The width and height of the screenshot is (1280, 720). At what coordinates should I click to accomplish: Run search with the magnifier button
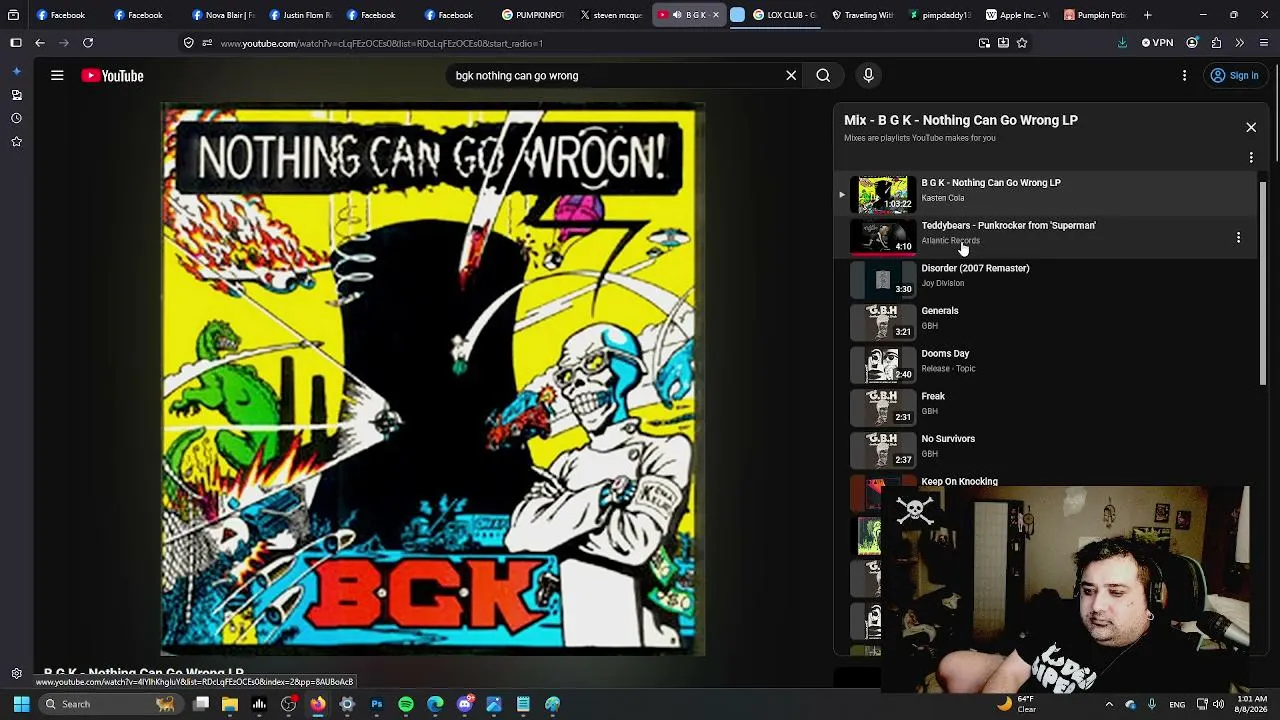point(823,76)
